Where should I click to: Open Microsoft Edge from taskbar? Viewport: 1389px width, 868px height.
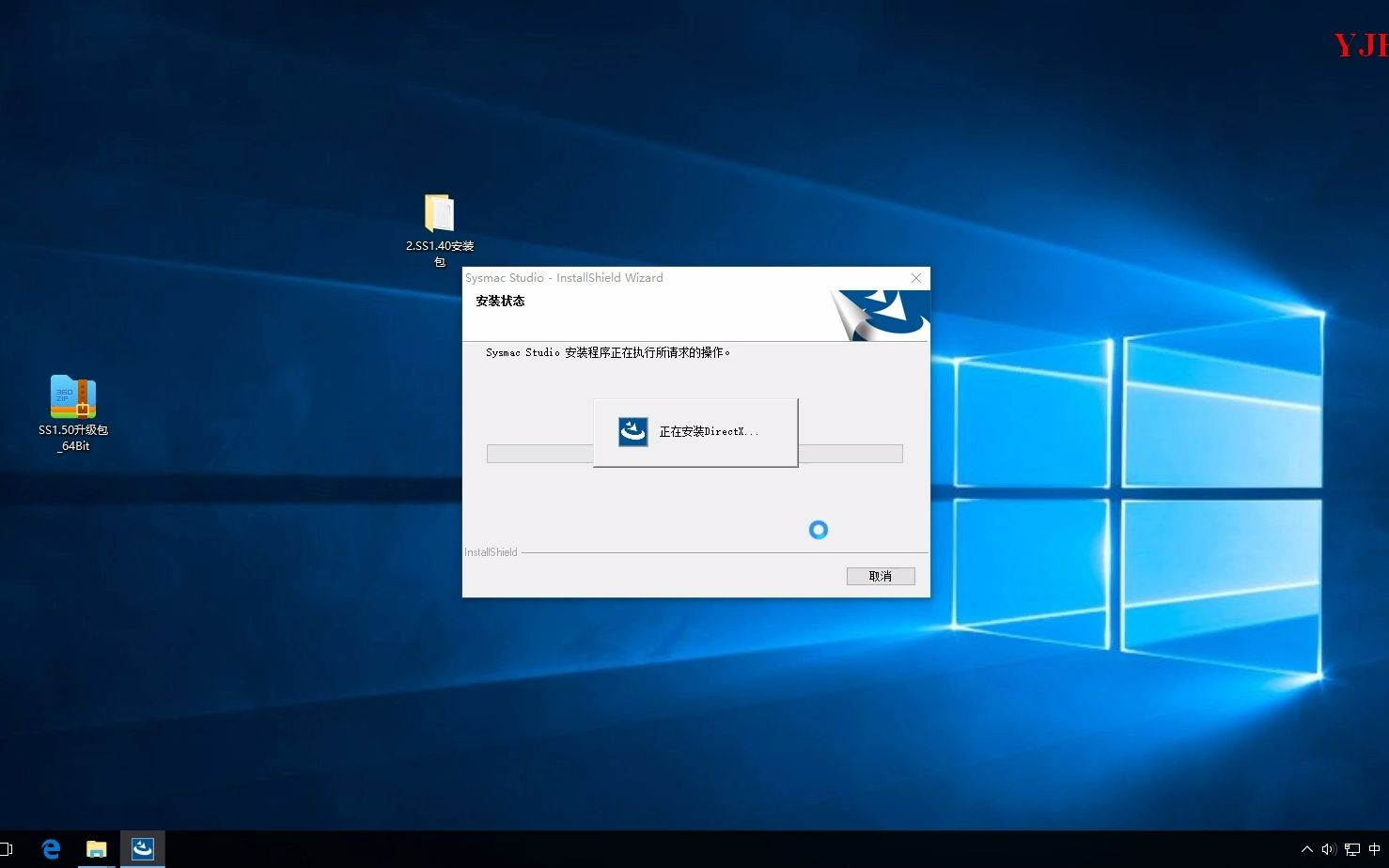pos(51,849)
